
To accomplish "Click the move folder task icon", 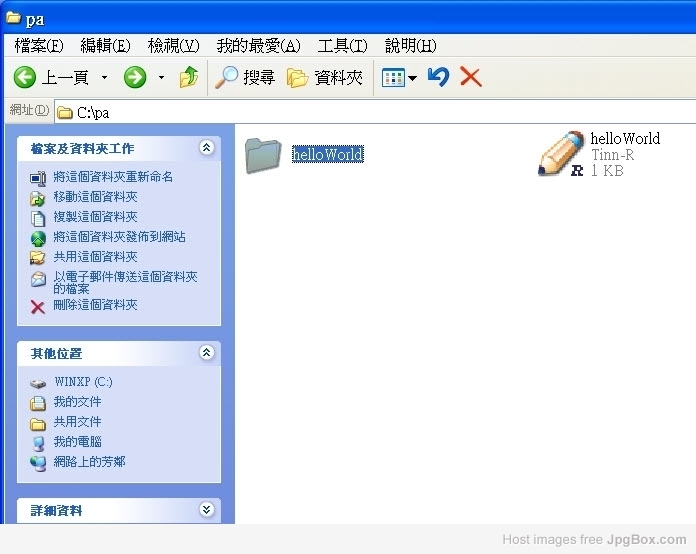I will pyautogui.click(x=38, y=198).
